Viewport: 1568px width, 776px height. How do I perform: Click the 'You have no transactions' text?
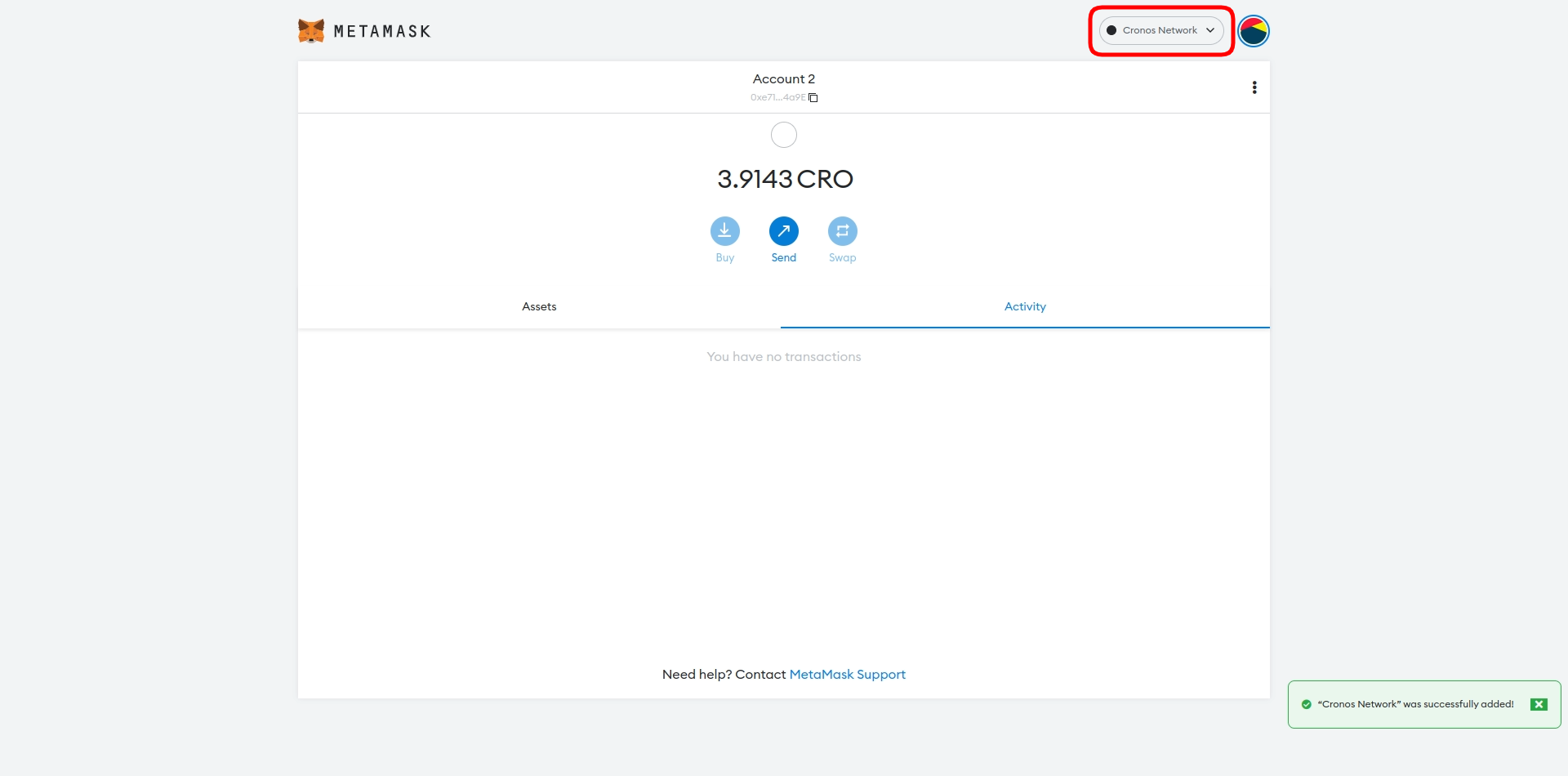pos(784,357)
